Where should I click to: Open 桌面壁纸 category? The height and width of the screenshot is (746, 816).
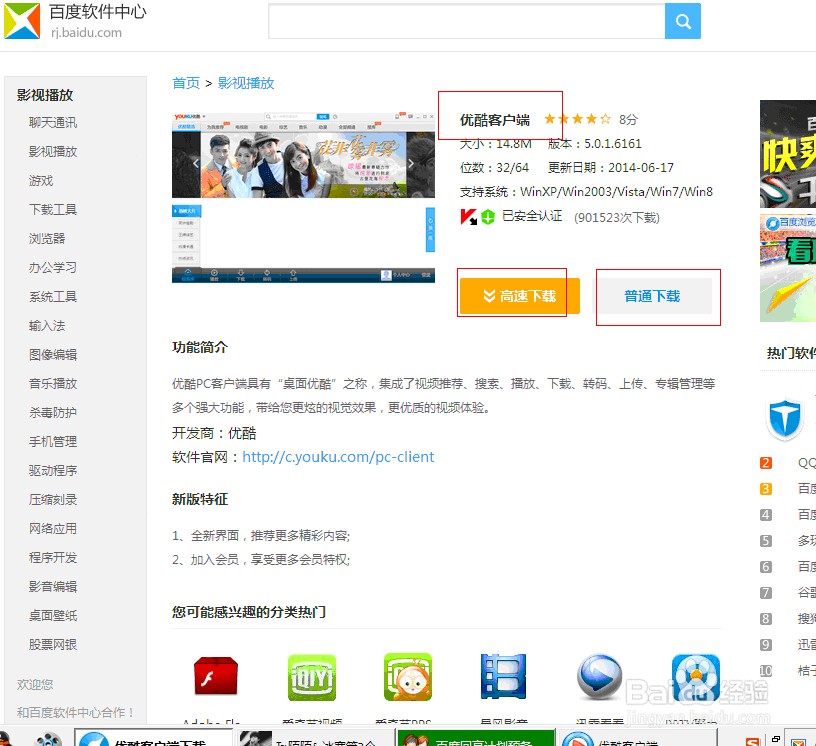(x=53, y=616)
